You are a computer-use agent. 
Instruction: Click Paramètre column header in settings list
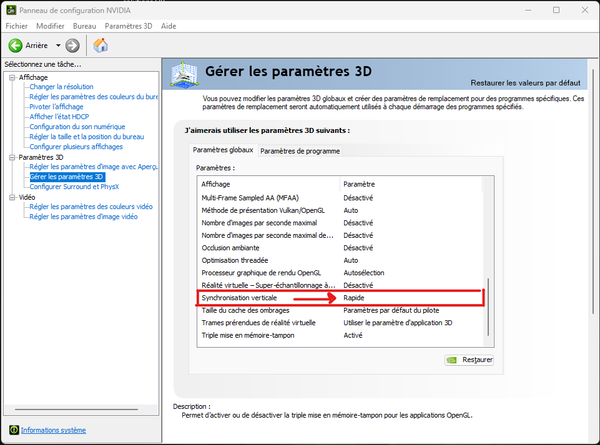click(411, 184)
